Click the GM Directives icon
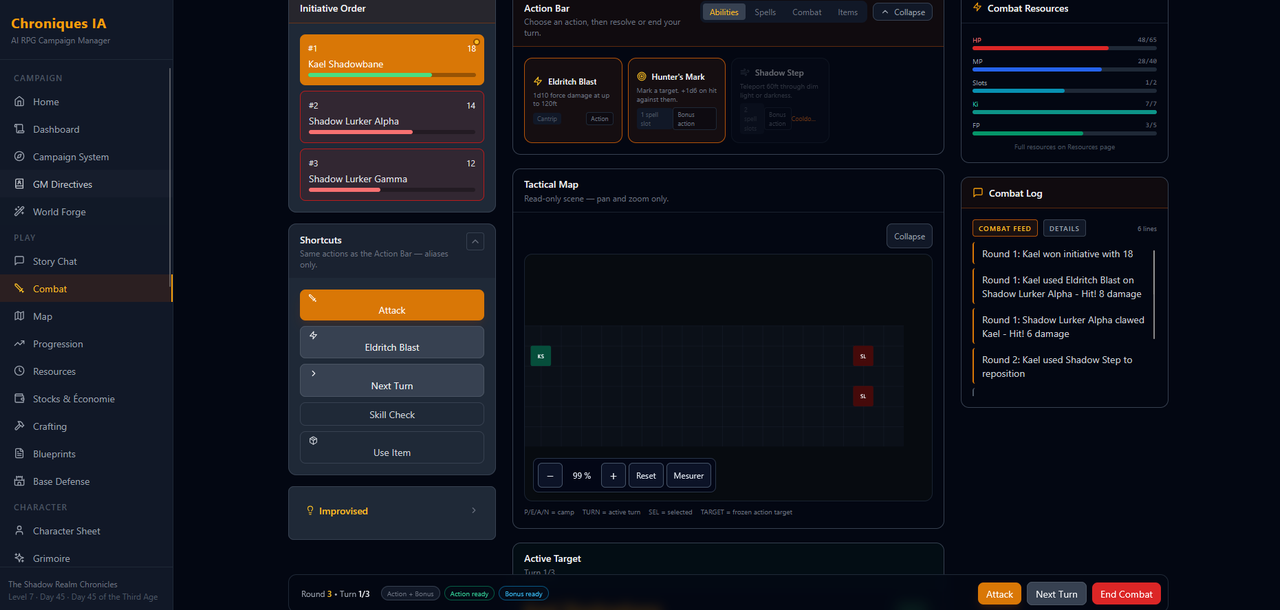The image size is (1280, 610). pyautogui.click(x=20, y=184)
